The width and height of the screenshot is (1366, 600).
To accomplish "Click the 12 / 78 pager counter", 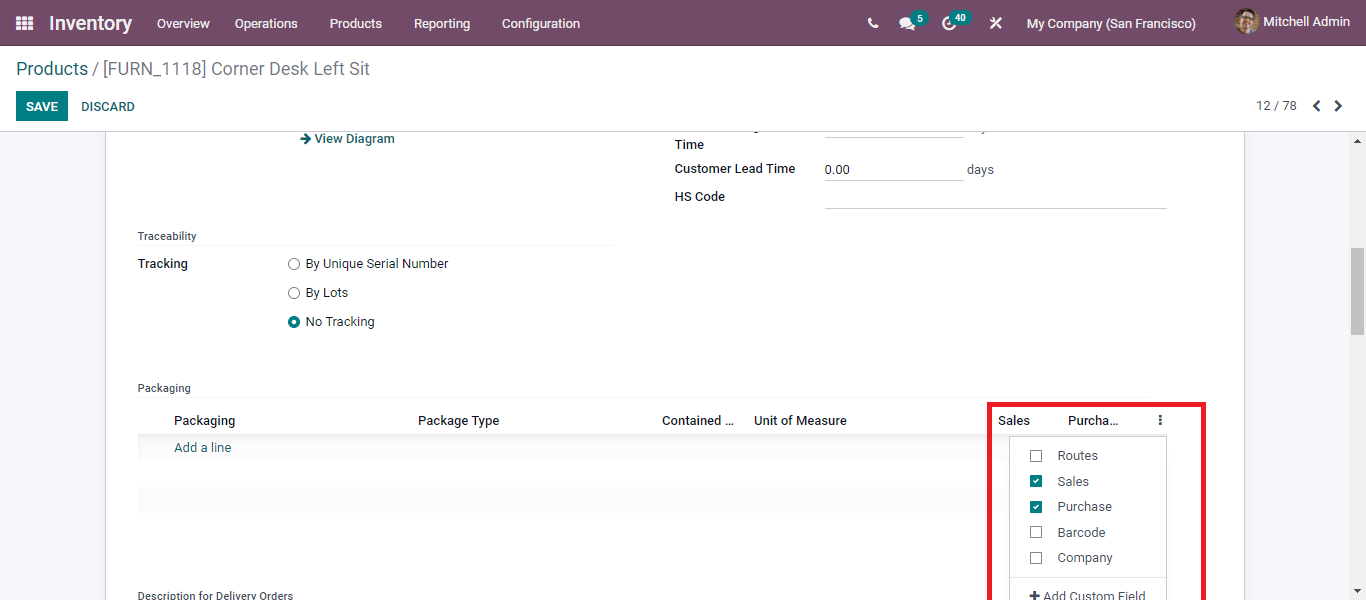I will [x=1276, y=106].
